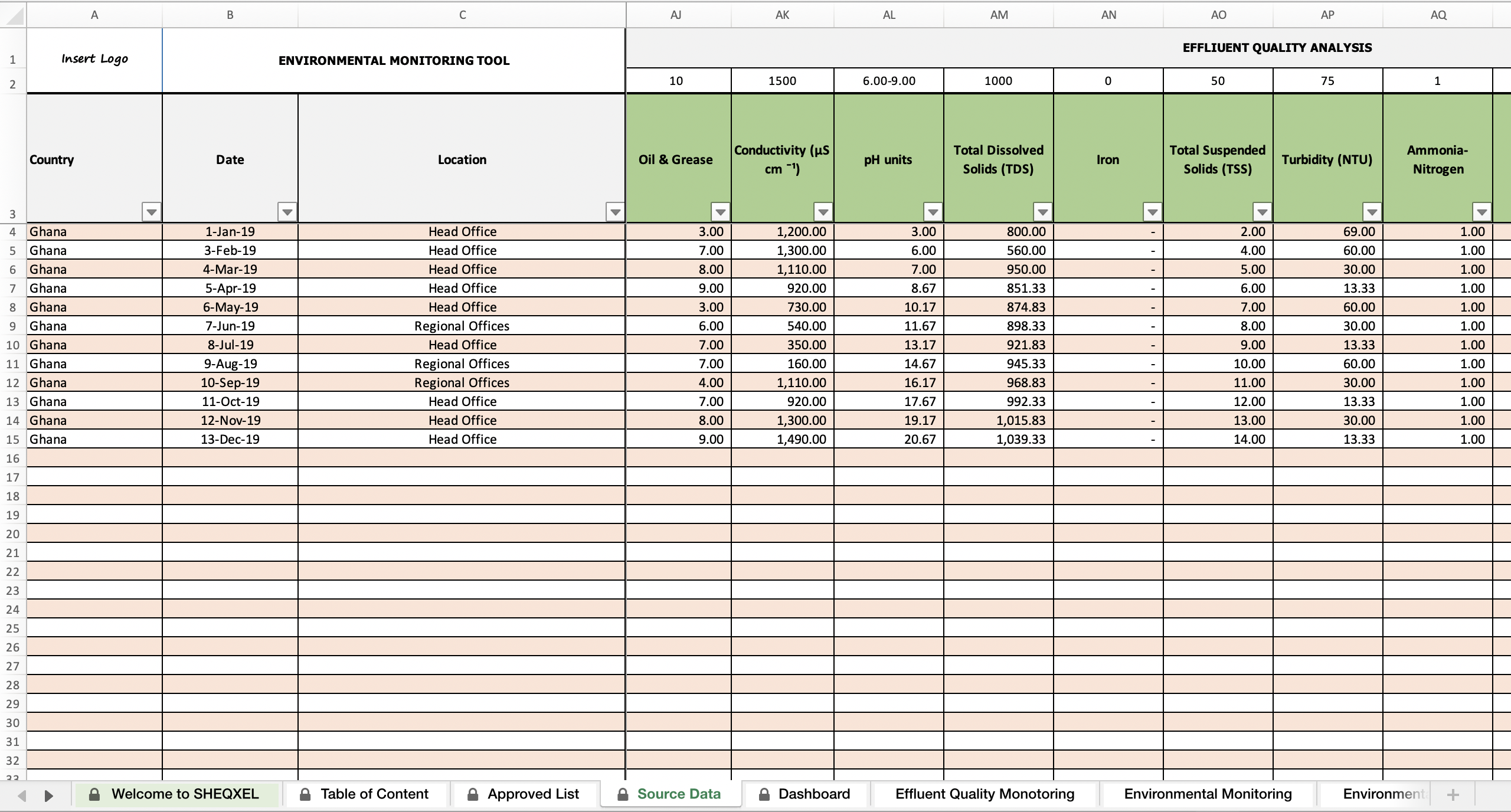This screenshot has height=812, width=1511.
Task: Open the pH units filter dropdown
Action: point(933,212)
